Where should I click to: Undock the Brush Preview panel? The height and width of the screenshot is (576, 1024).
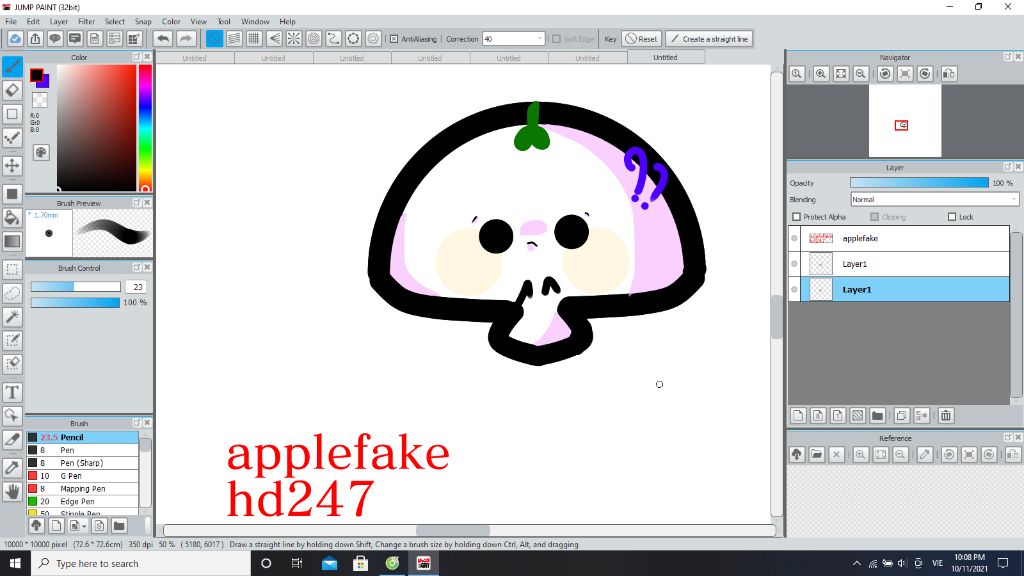tap(136, 203)
